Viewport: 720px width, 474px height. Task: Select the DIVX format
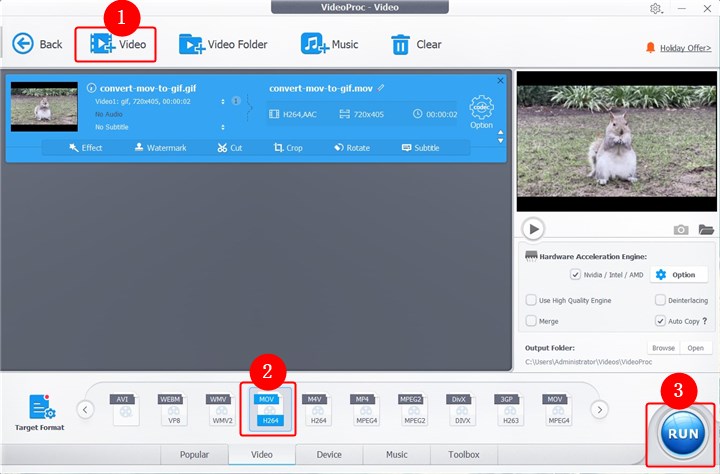tap(461, 409)
